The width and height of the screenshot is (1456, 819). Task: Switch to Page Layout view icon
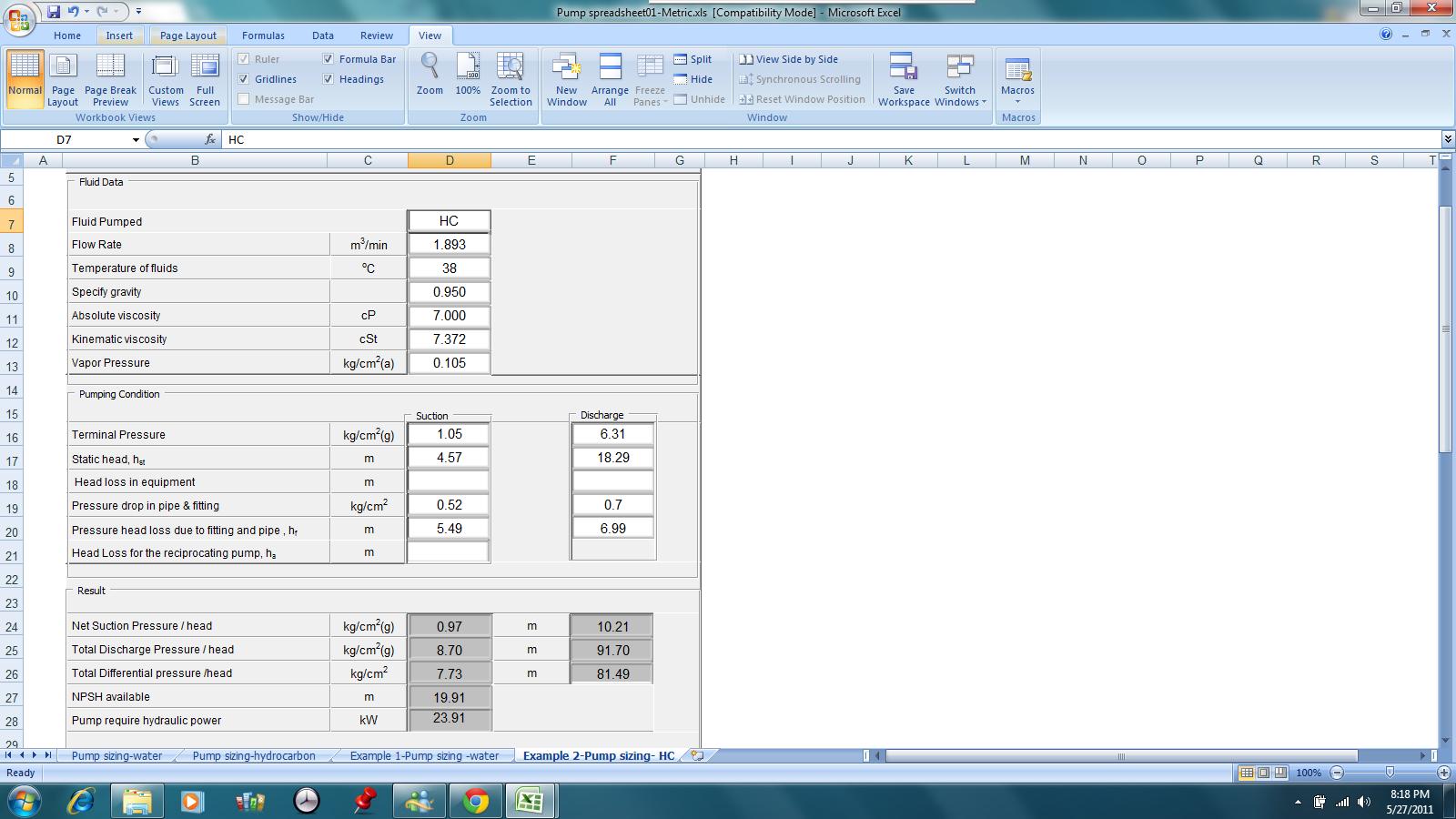pyautogui.click(x=63, y=80)
